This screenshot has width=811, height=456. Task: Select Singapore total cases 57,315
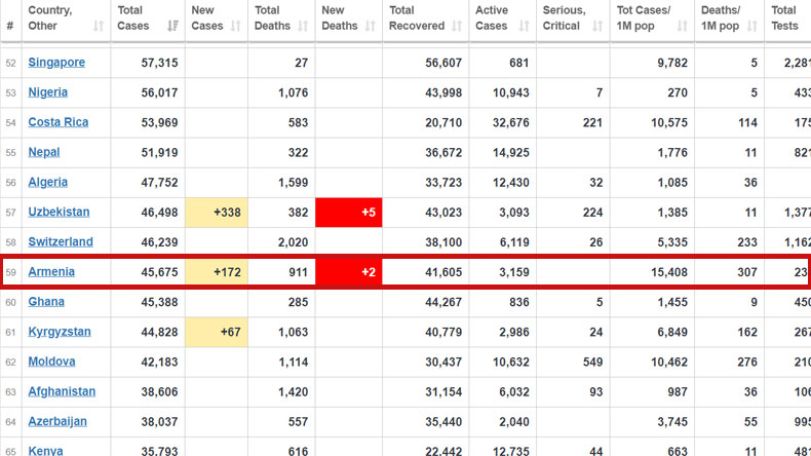click(x=159, y=63)
